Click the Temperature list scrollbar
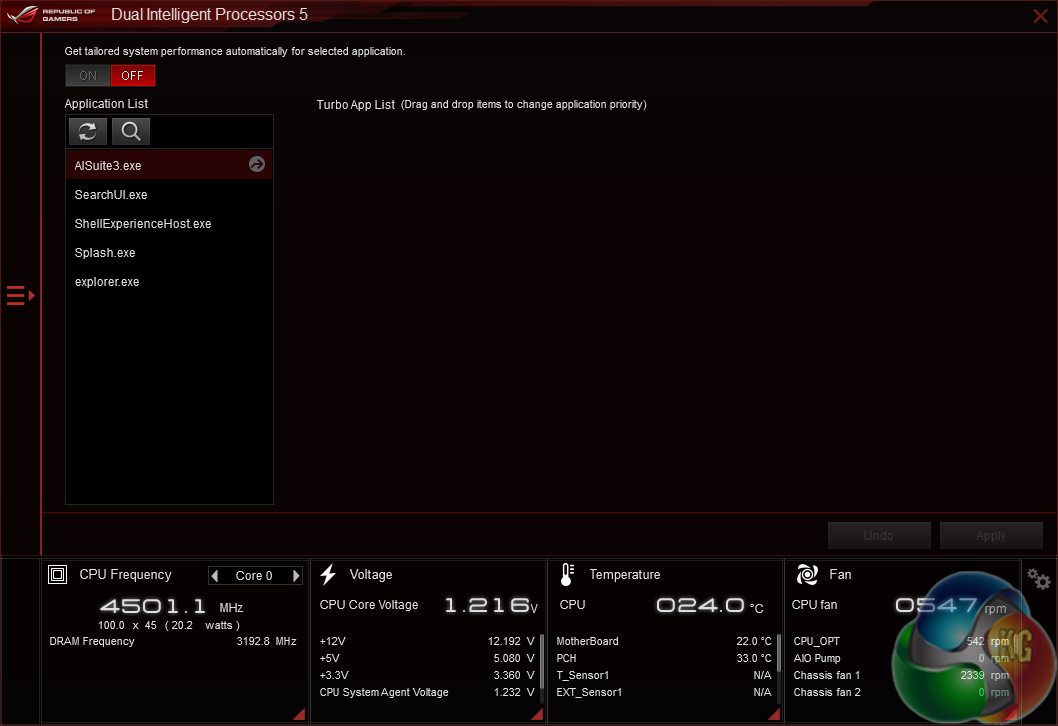Screen dimensions: 1058x726 click(779, 653)
